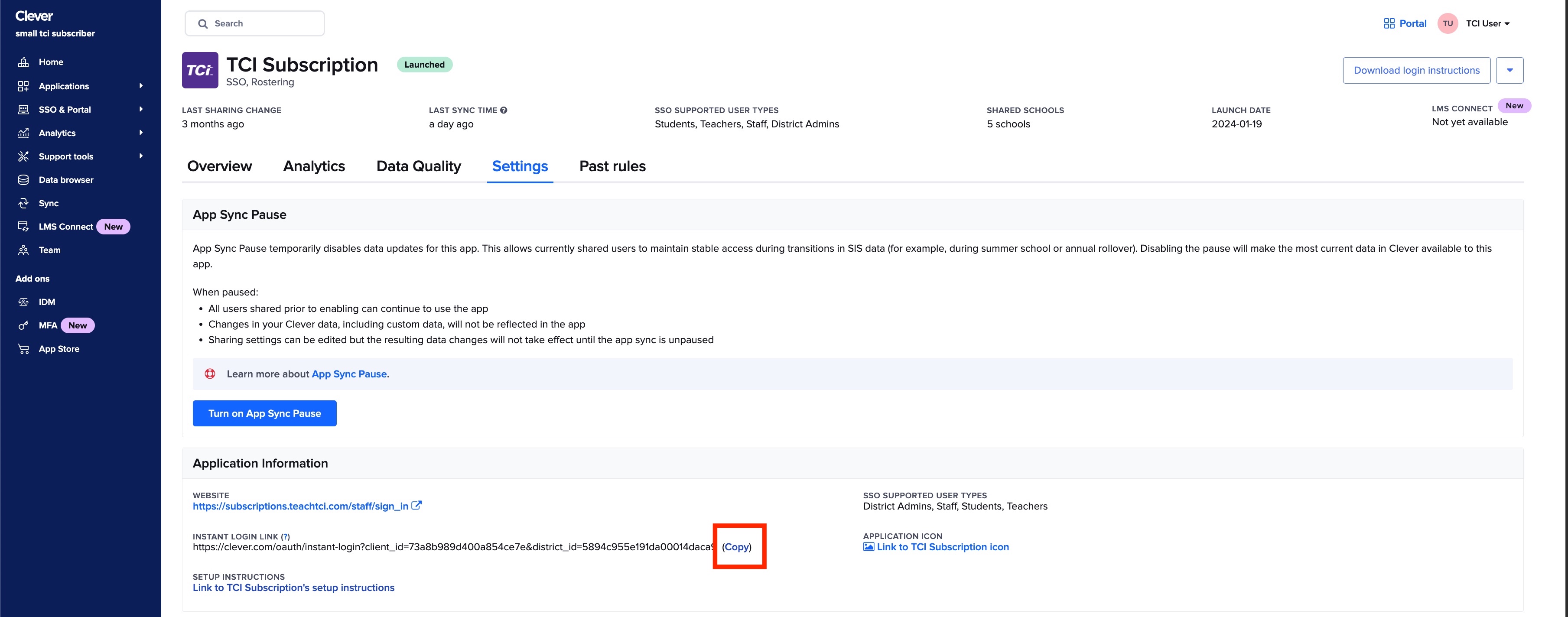This screenshot has width=1568, height=617.
Task: Click the question mark beside Instant Login Link
Action: click(x=286, y=537)
